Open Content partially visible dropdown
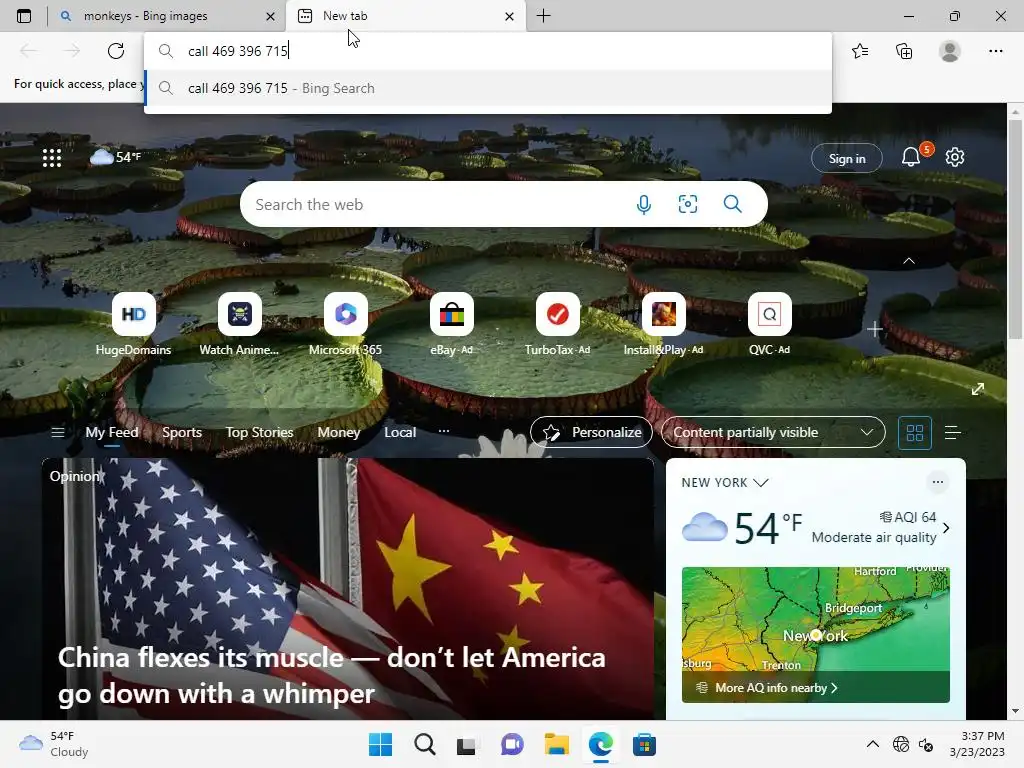 [x=773, y=432]
